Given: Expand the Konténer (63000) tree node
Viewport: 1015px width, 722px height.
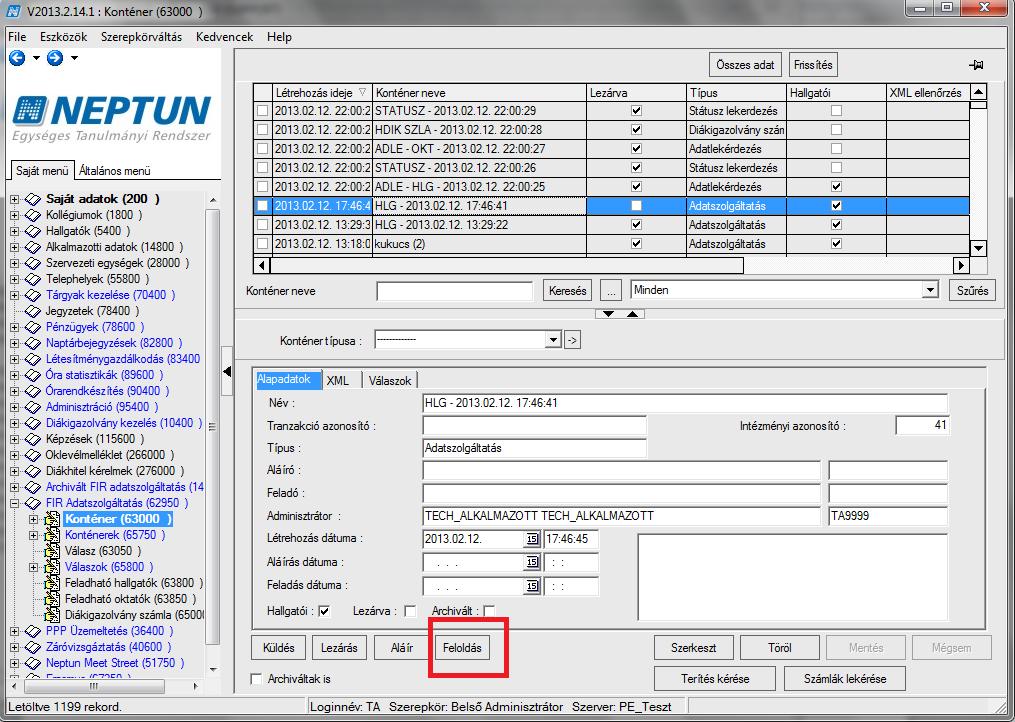Looking at the screenshot, I should [x=34, y=519].
